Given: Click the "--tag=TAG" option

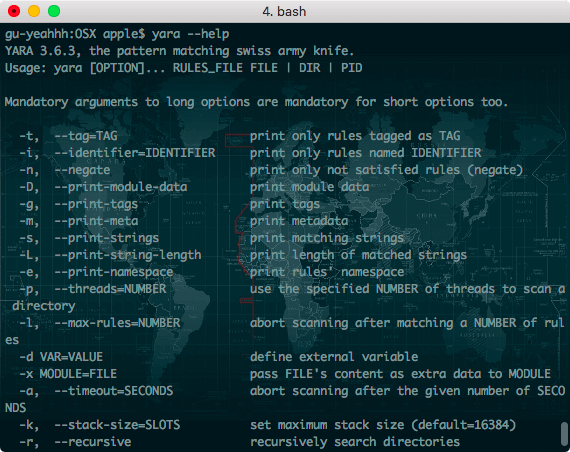Looking at the screenshot, I should pos(86,136).
